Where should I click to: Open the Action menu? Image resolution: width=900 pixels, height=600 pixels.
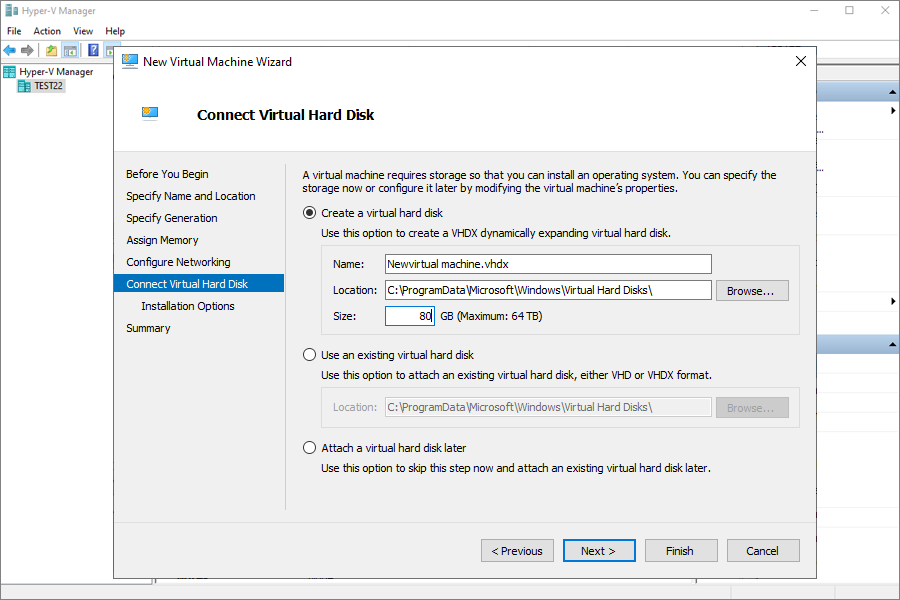[x=47, y=31]
